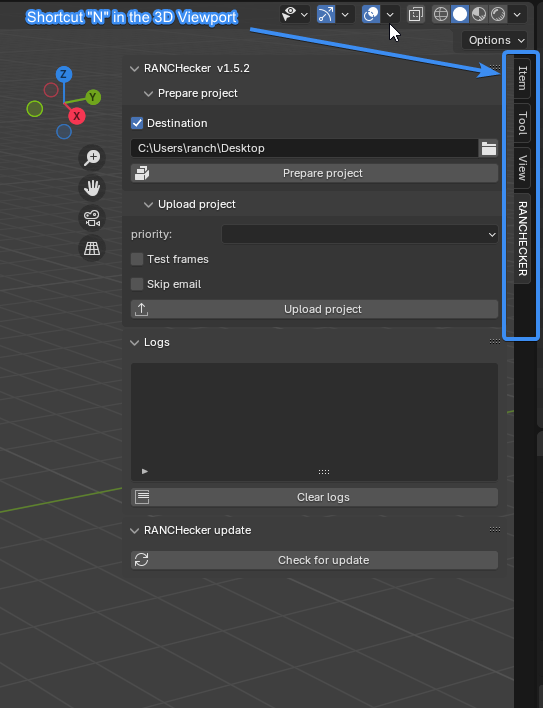Enable the Test frames checkbox
The width and height of the screenshot is (543, 708).
pos(137,259)
